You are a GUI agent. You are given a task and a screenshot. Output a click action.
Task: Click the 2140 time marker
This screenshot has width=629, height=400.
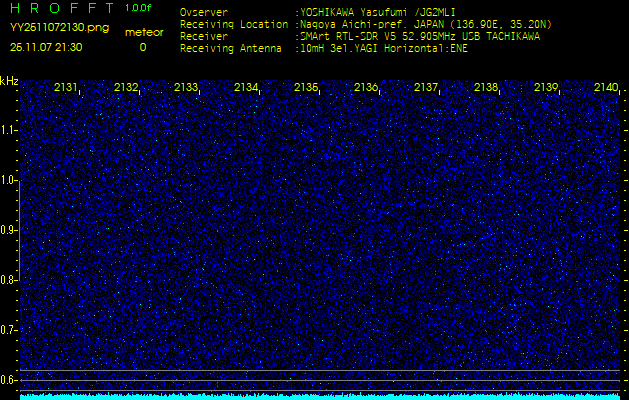pos(605,88)
